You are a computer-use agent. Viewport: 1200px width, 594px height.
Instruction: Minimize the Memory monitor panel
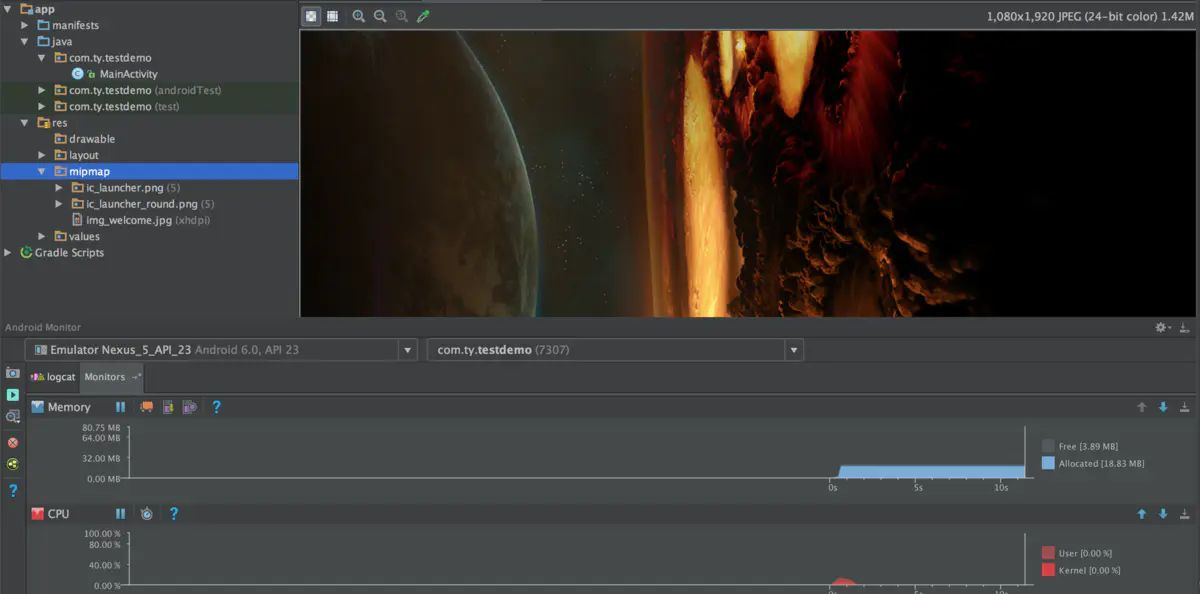click(x=1185, y=407)
